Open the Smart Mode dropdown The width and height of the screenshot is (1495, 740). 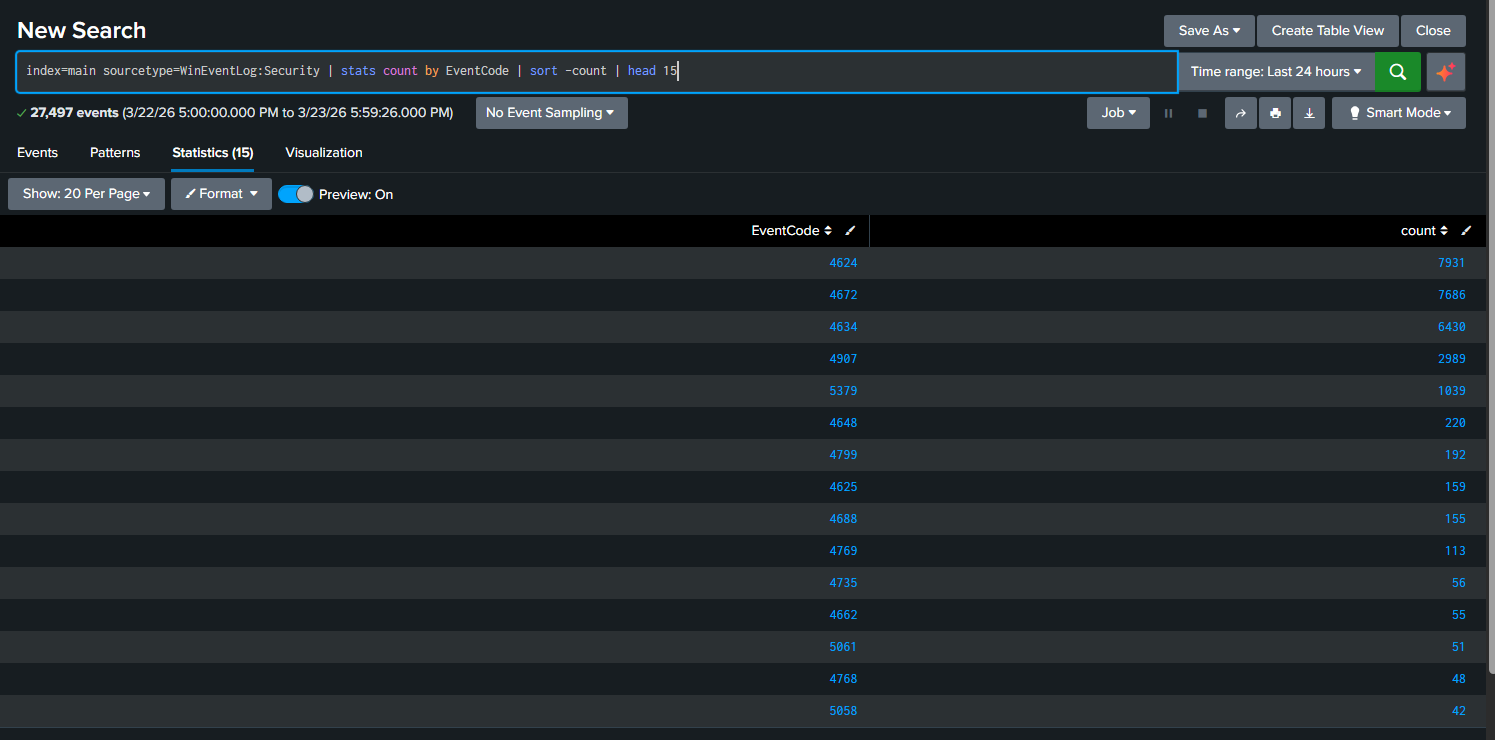pyautogui.click(x=1398, y=113)
